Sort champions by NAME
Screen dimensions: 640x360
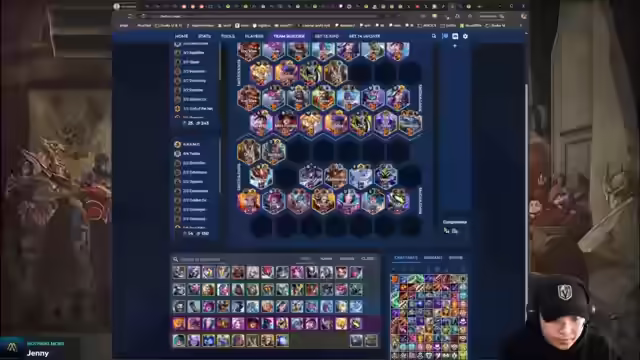326,259
